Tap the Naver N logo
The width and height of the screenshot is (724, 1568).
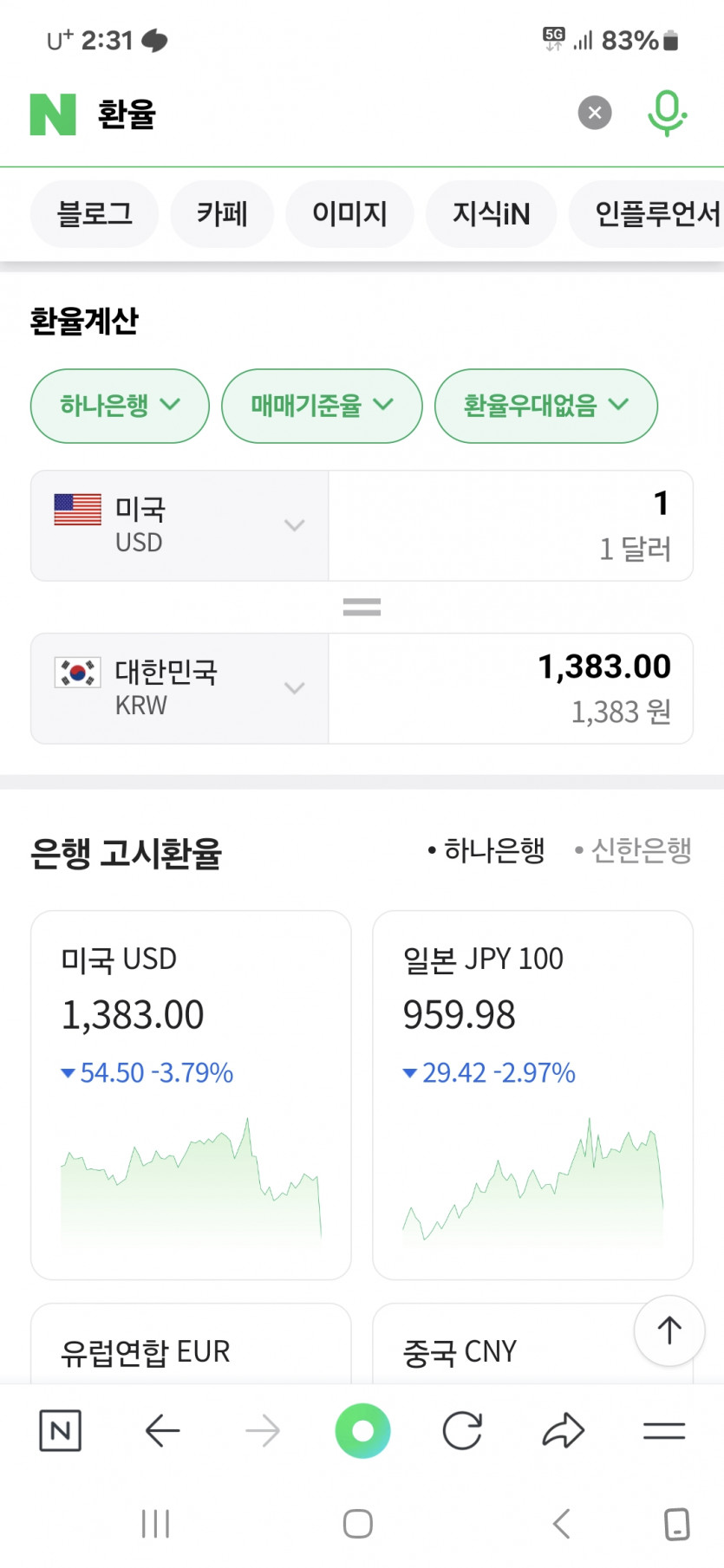(53, 114)
